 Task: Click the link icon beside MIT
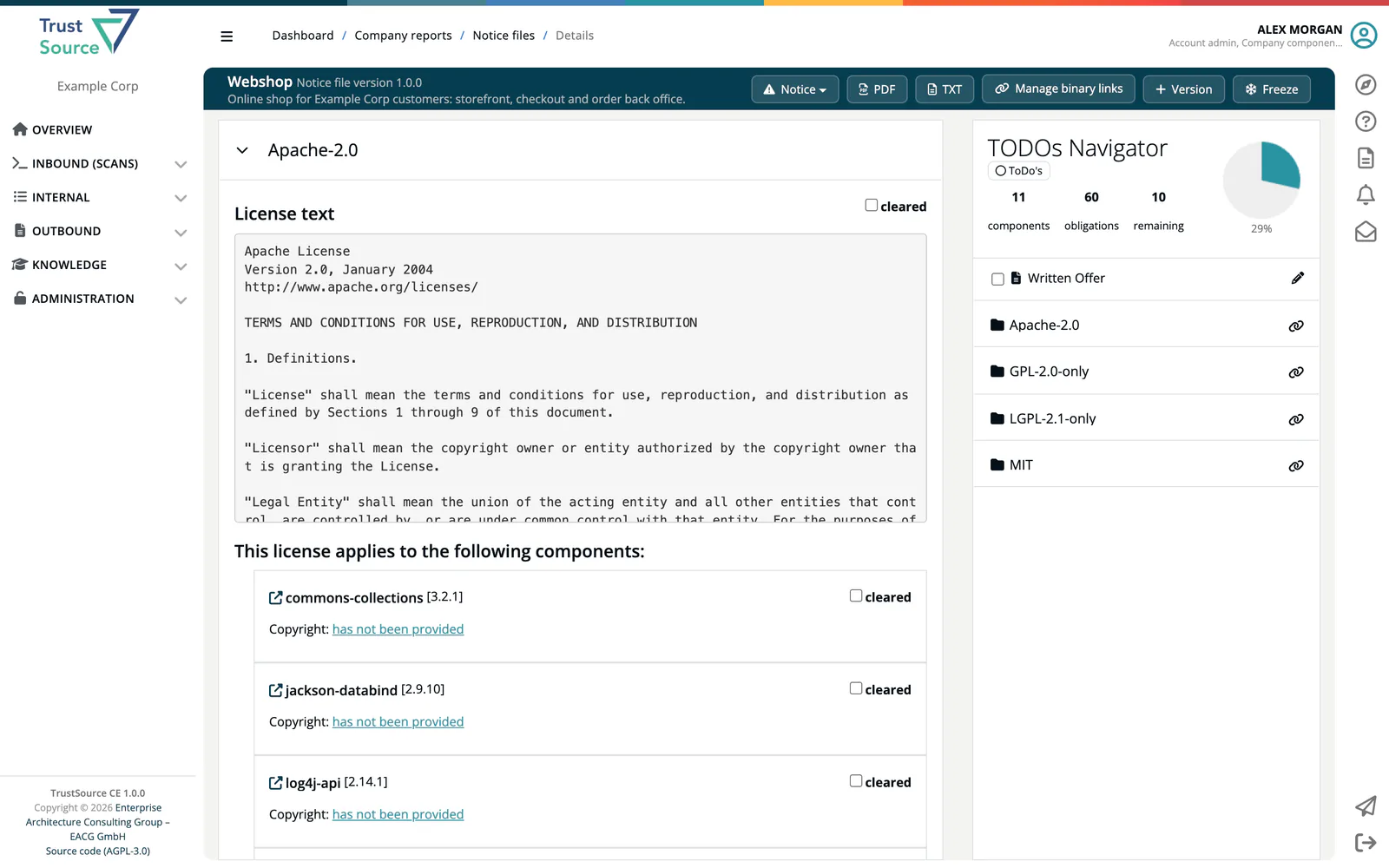click(x=1296, y=466)
